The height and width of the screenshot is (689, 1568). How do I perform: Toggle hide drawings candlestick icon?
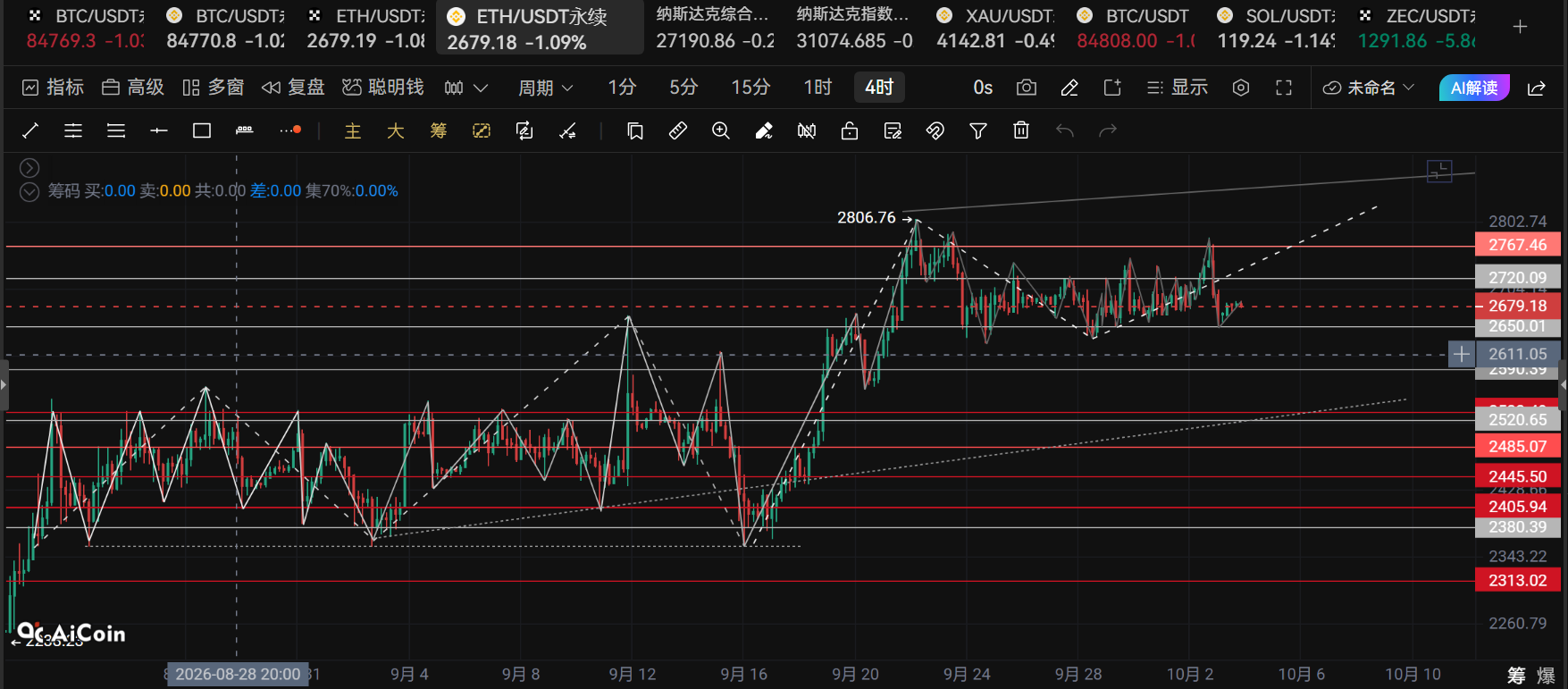coord(807,131)
